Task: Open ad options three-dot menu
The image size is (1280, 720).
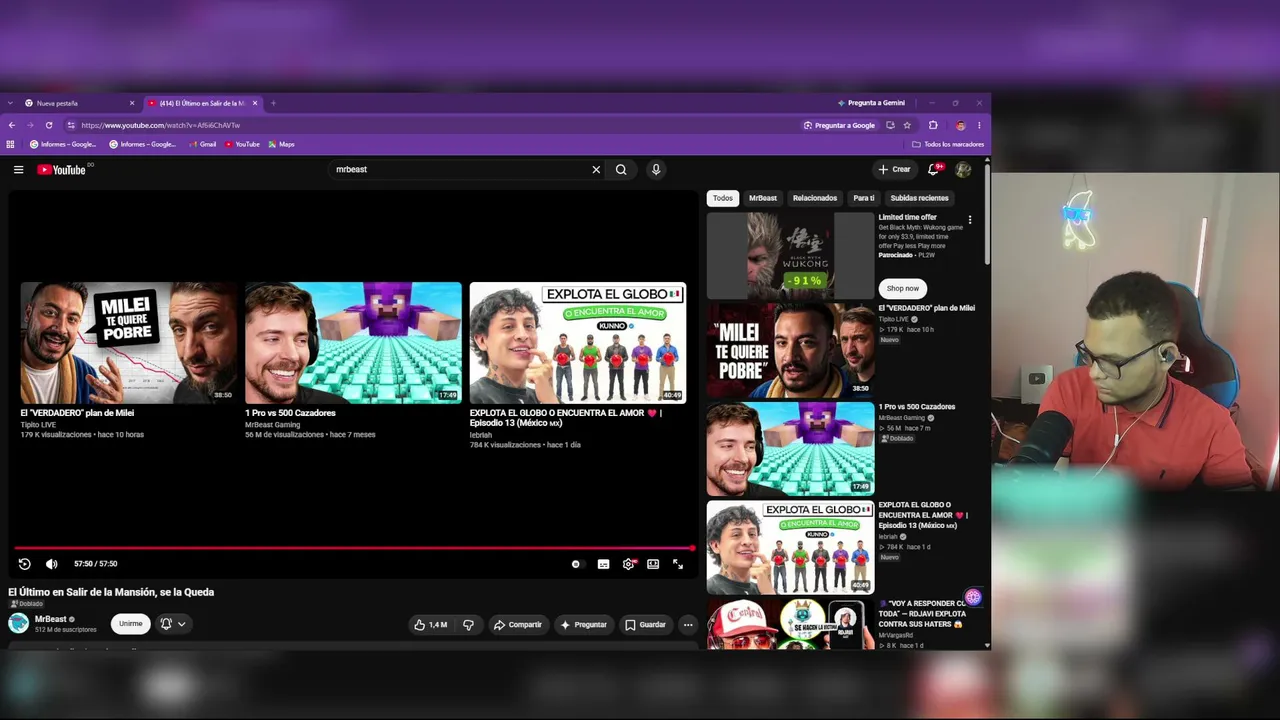Action: click(x=969, y=220)
